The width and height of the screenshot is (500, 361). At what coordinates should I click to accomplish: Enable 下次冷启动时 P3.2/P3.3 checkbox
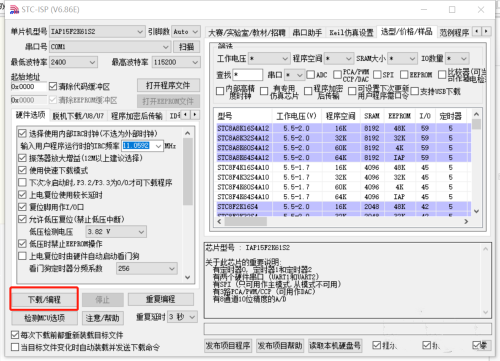[22, 183]
